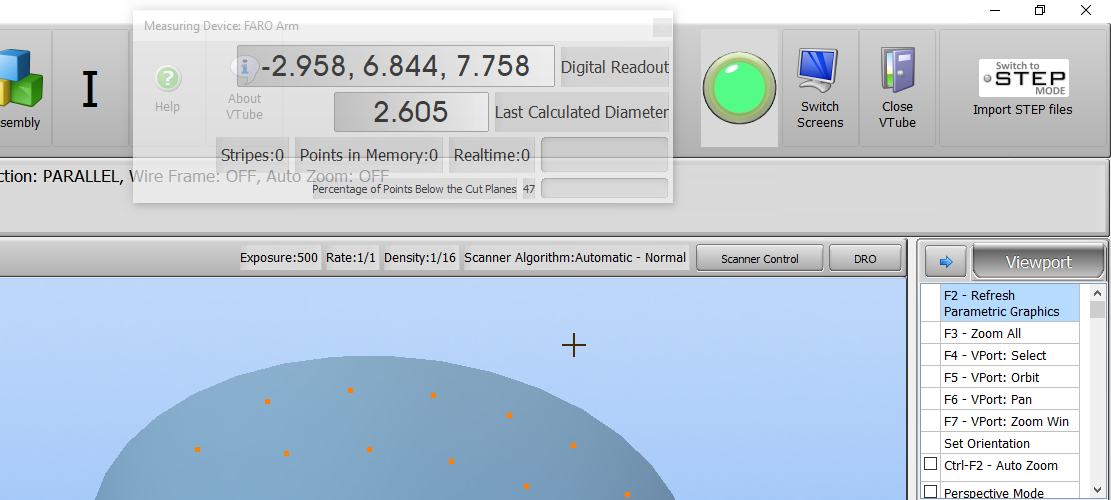The image size is (1111, 500).
Task: Click the blue arrow button beside Viewport
Action: click(x=945, y=262)
